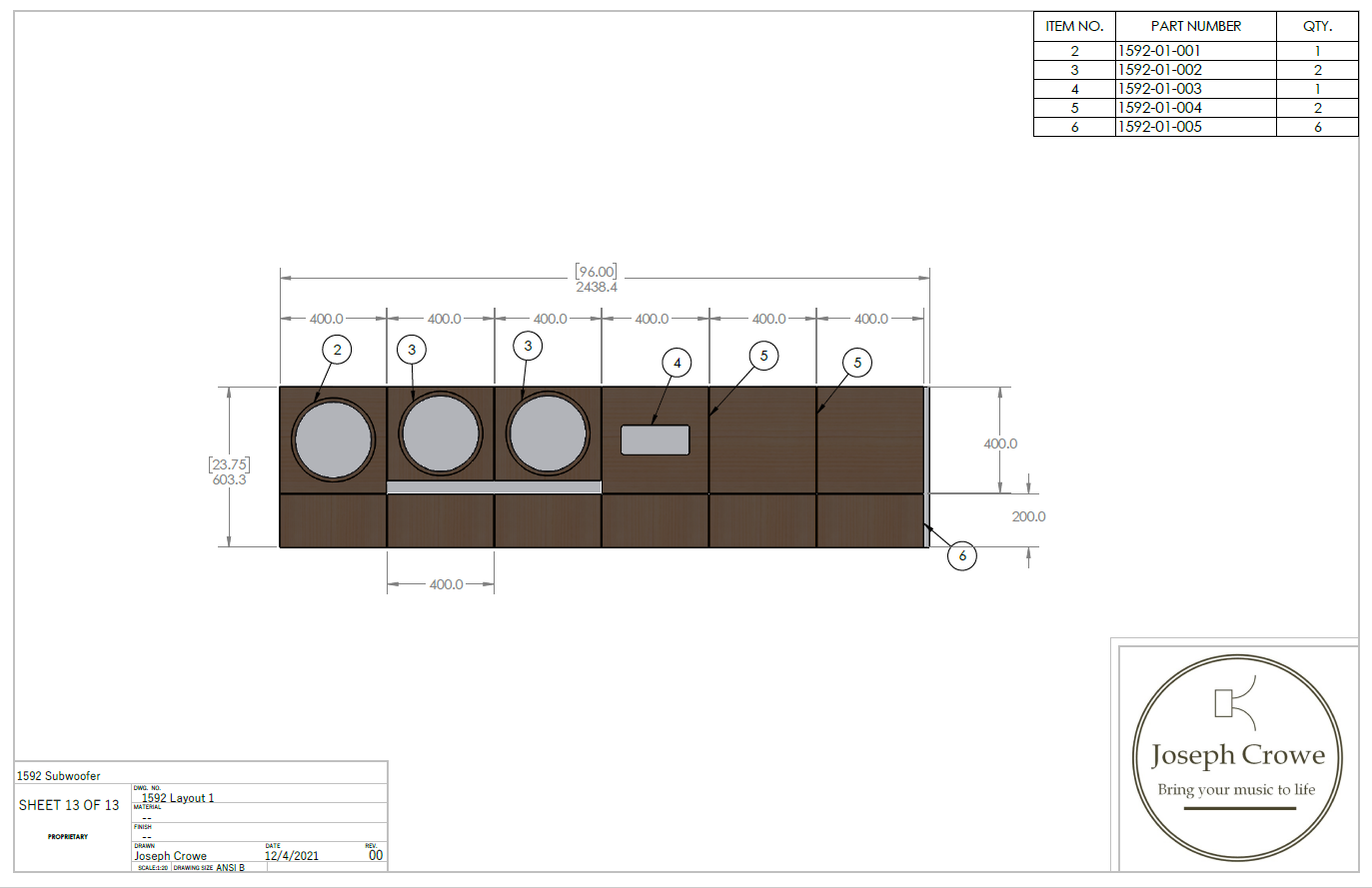Screen dimensions: 1372x888
Task: Click the balloon 3 nearest balloon 4
Action: (x=528, y=346)
